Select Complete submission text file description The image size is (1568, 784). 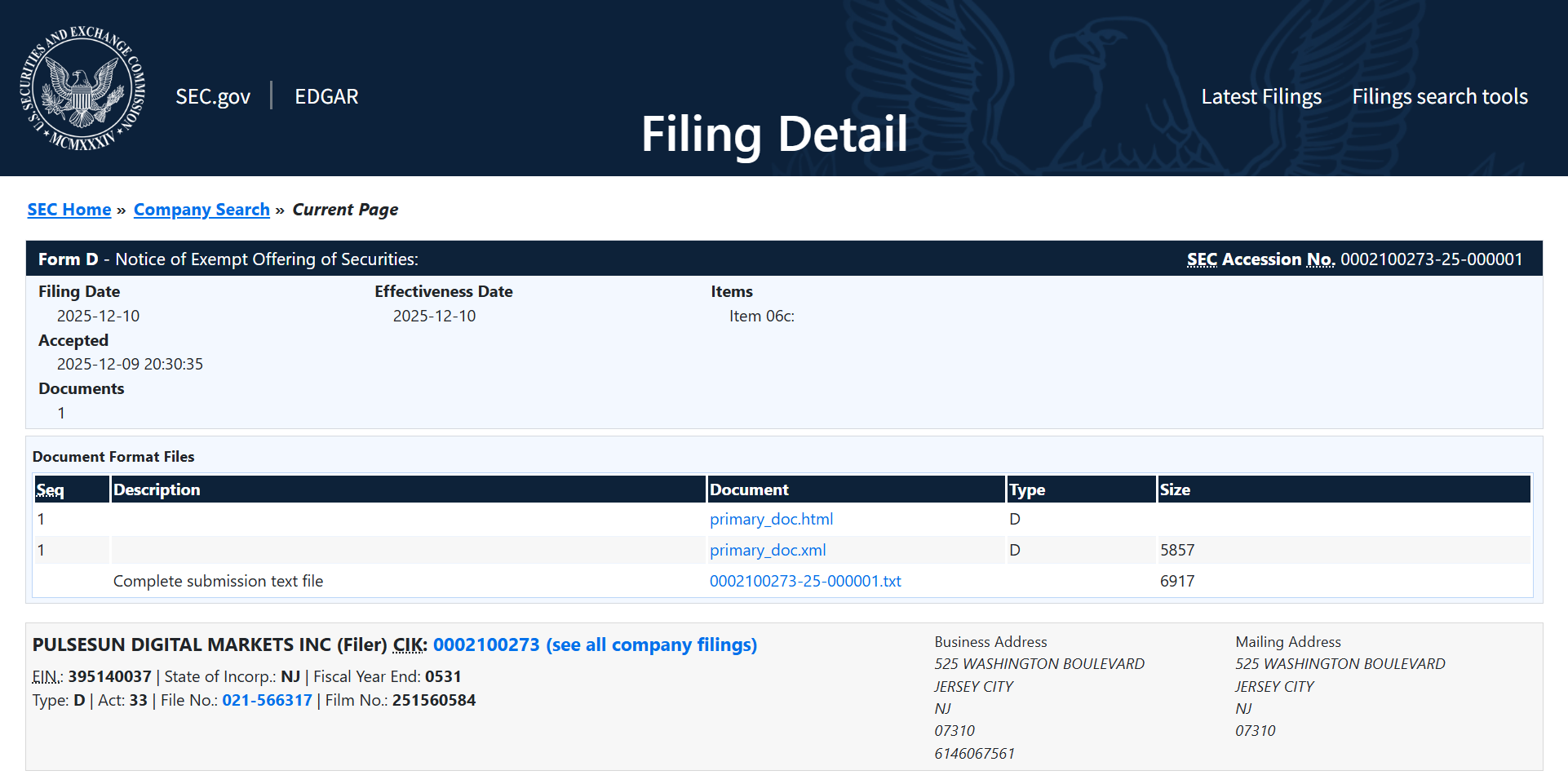(x=218, y=581)
